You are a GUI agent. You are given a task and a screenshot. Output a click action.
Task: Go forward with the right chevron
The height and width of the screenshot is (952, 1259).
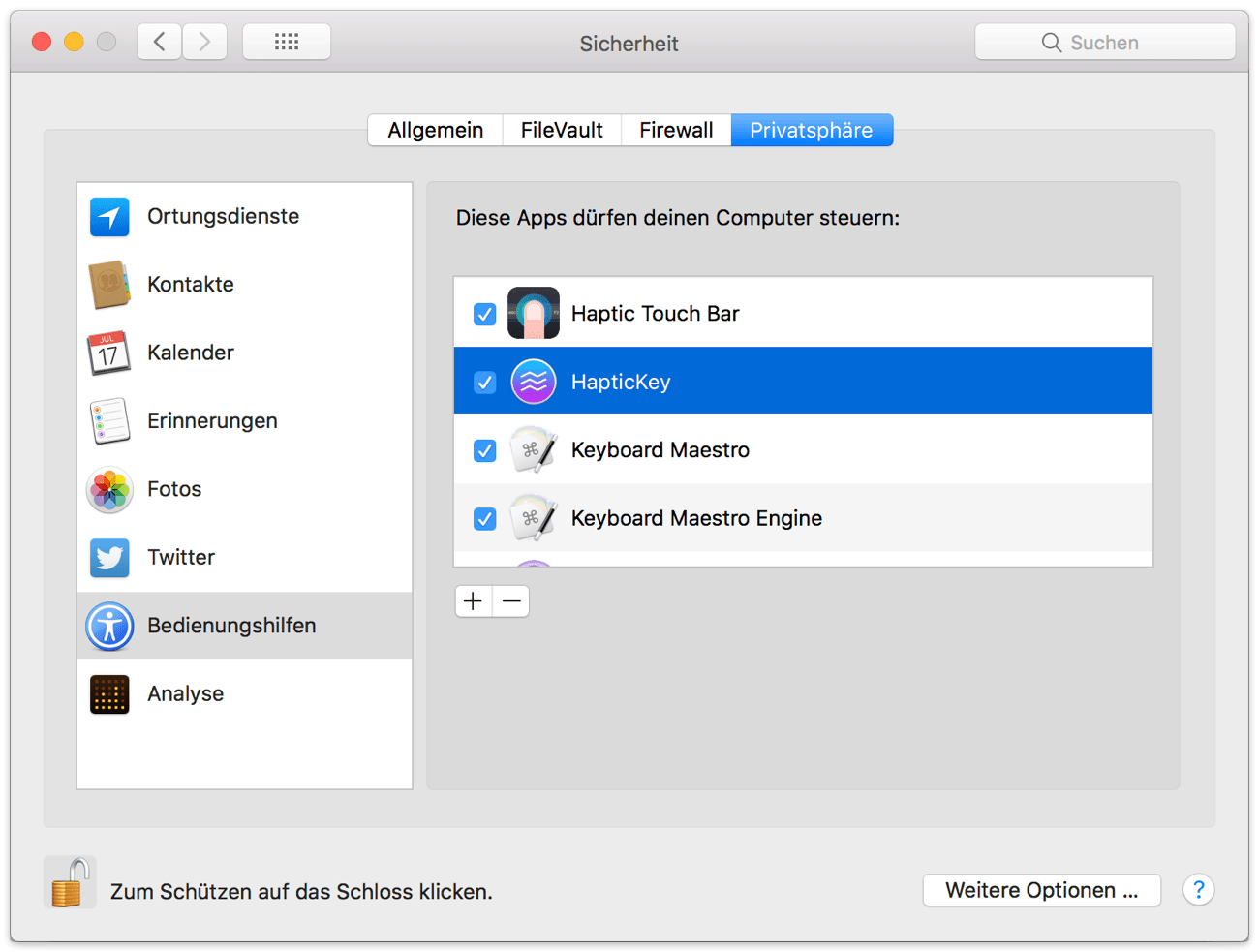[x=204, y=42]
